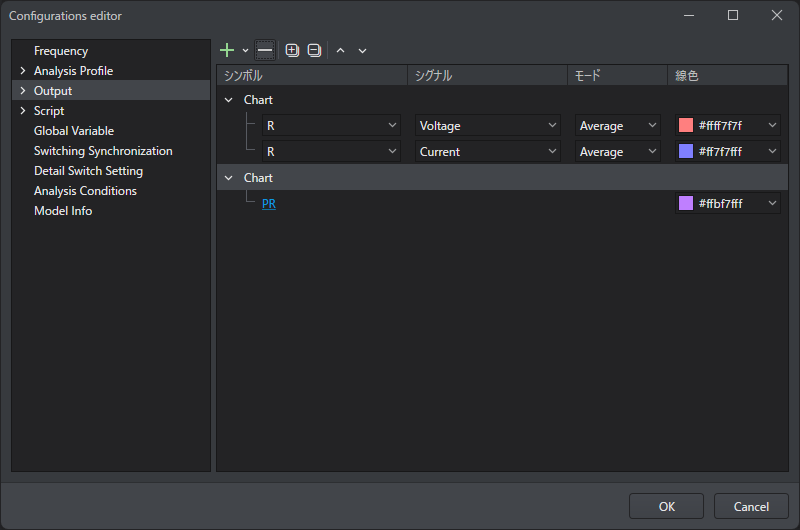Click the 線色 column header

click(x=728, y=75)
